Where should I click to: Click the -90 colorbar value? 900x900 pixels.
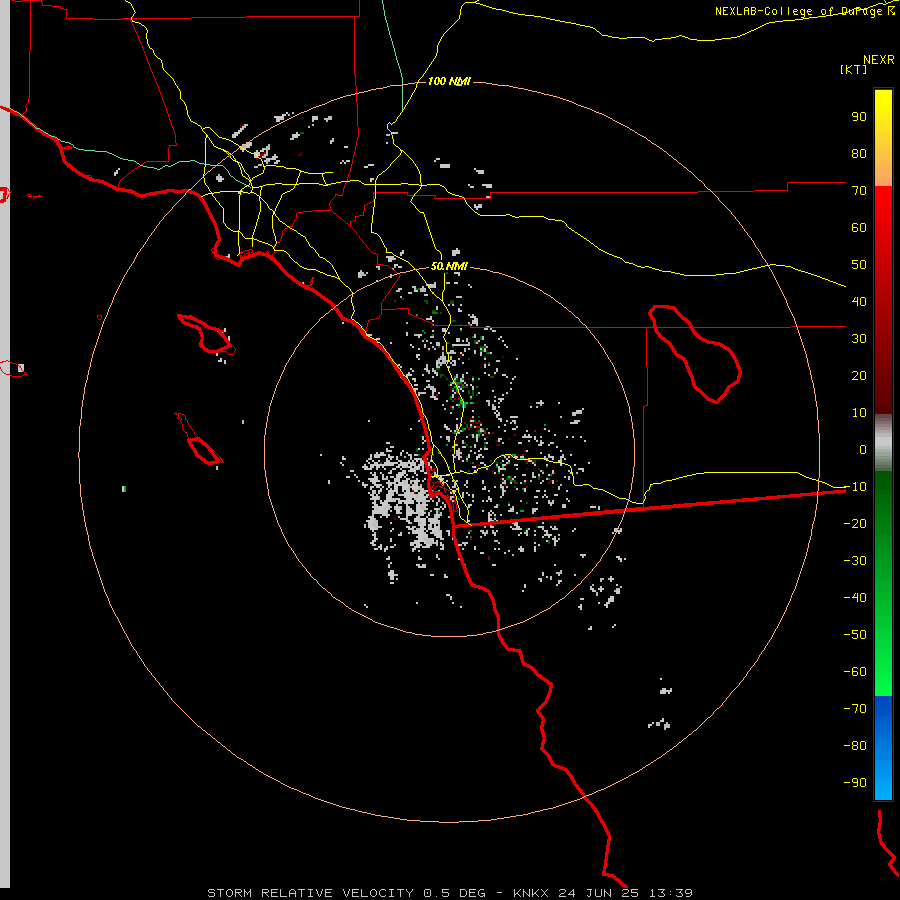[855, 782]
